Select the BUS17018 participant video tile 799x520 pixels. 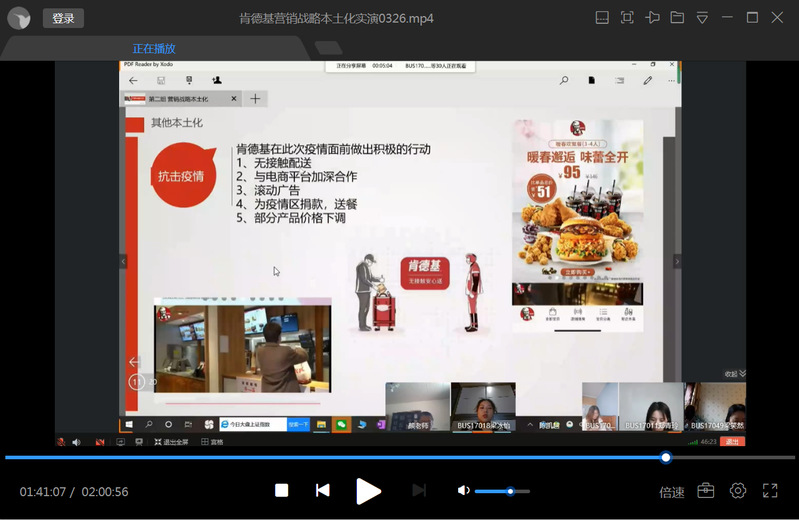coord(483,407)
